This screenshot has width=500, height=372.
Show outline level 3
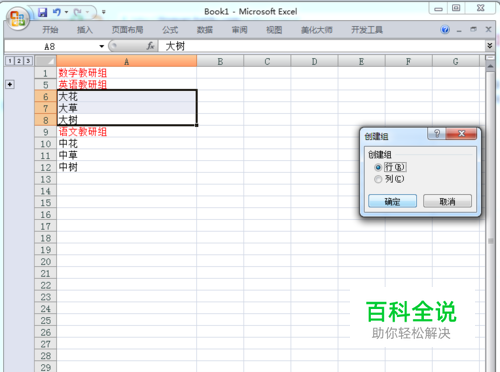click(x=28, y=61)
